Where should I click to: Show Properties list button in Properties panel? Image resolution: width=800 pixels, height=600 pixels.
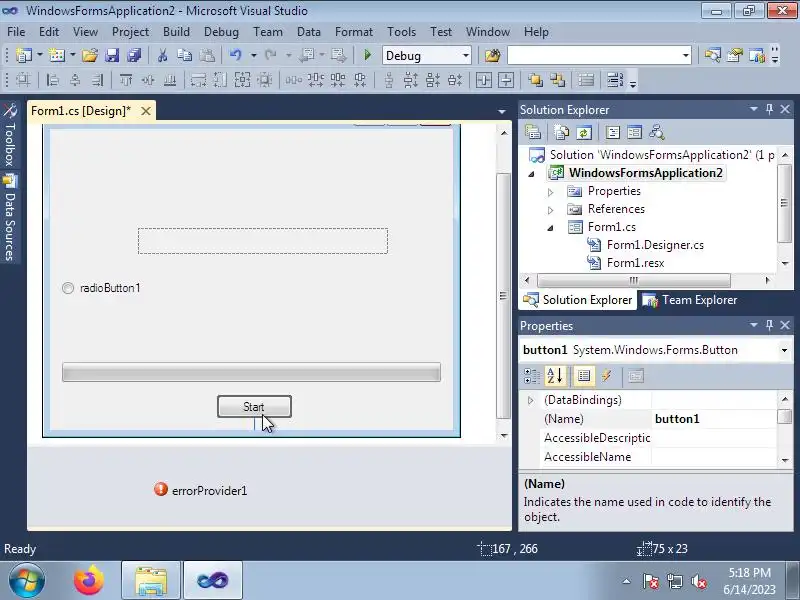(x=584, y=376)
